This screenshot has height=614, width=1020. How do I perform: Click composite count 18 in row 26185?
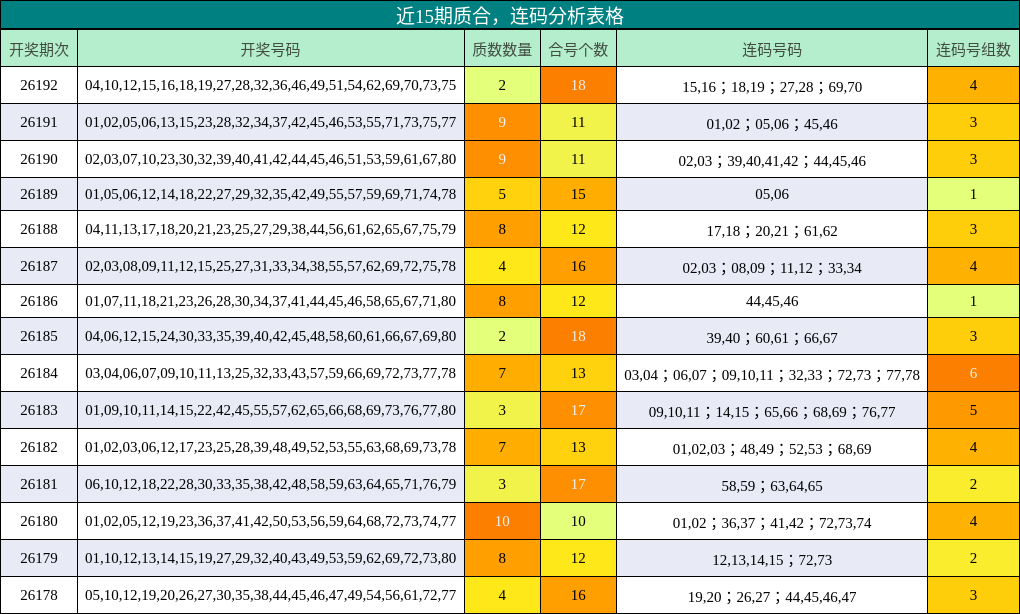tap(578, 336)
